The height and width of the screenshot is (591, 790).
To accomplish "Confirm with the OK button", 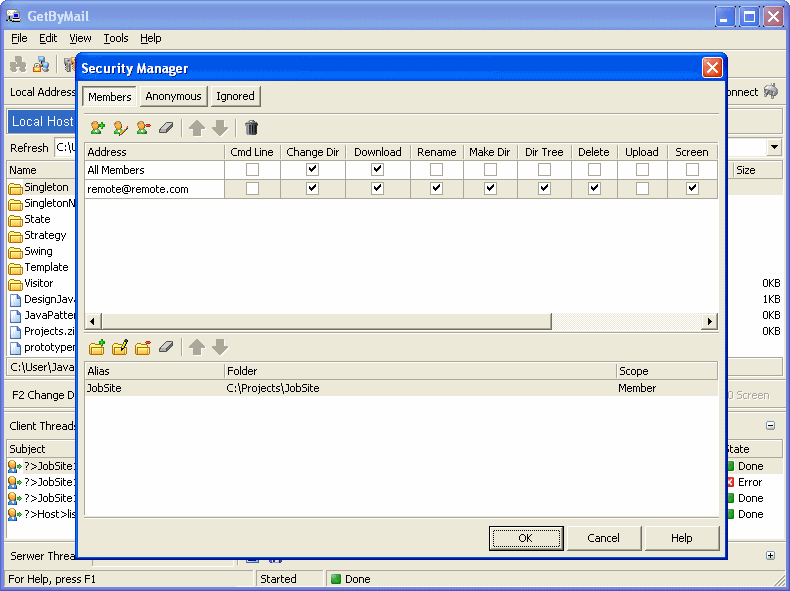I will tap(526, 538).
